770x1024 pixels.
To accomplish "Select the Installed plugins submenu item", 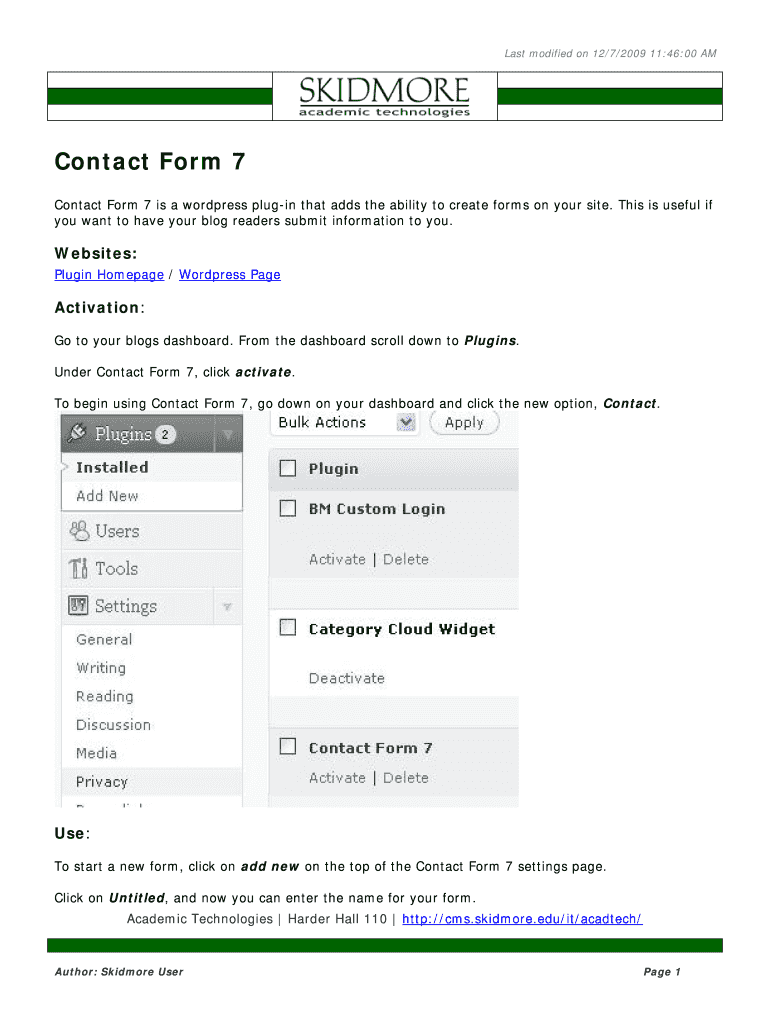I will [x=112, y=467].
